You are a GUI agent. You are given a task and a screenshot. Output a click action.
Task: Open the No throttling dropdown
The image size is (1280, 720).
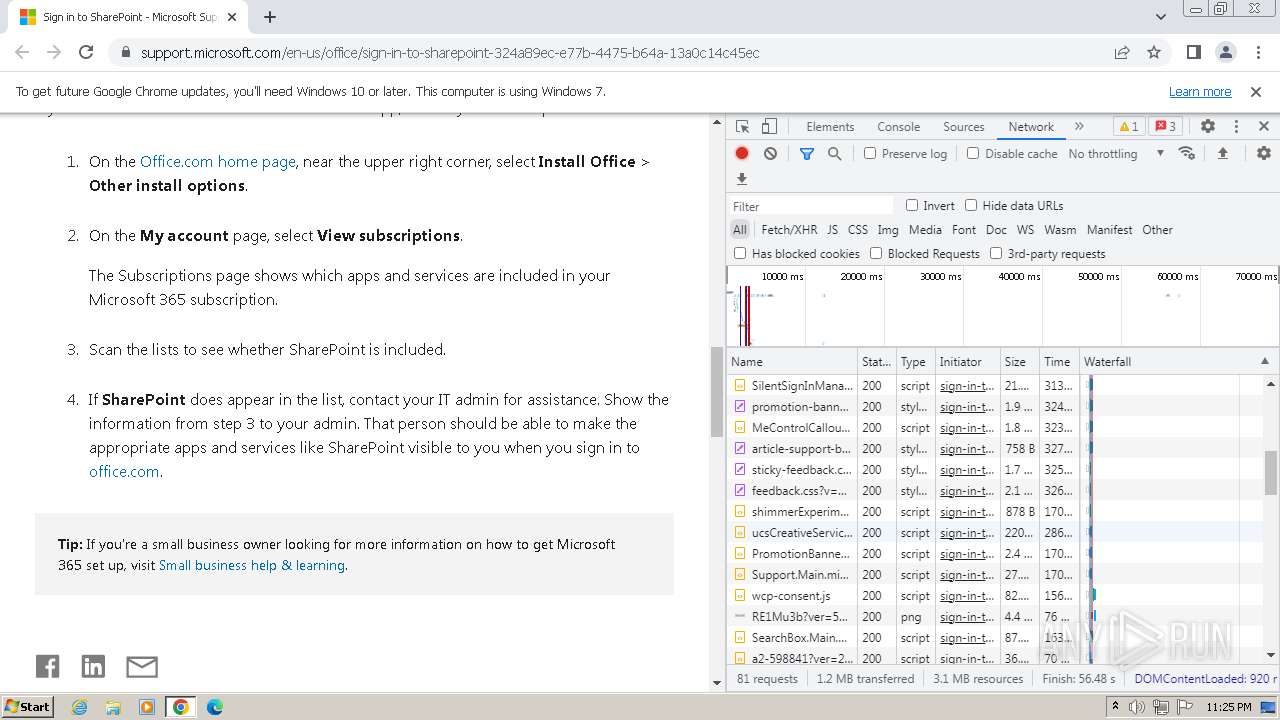click(x=1115, y=153)
